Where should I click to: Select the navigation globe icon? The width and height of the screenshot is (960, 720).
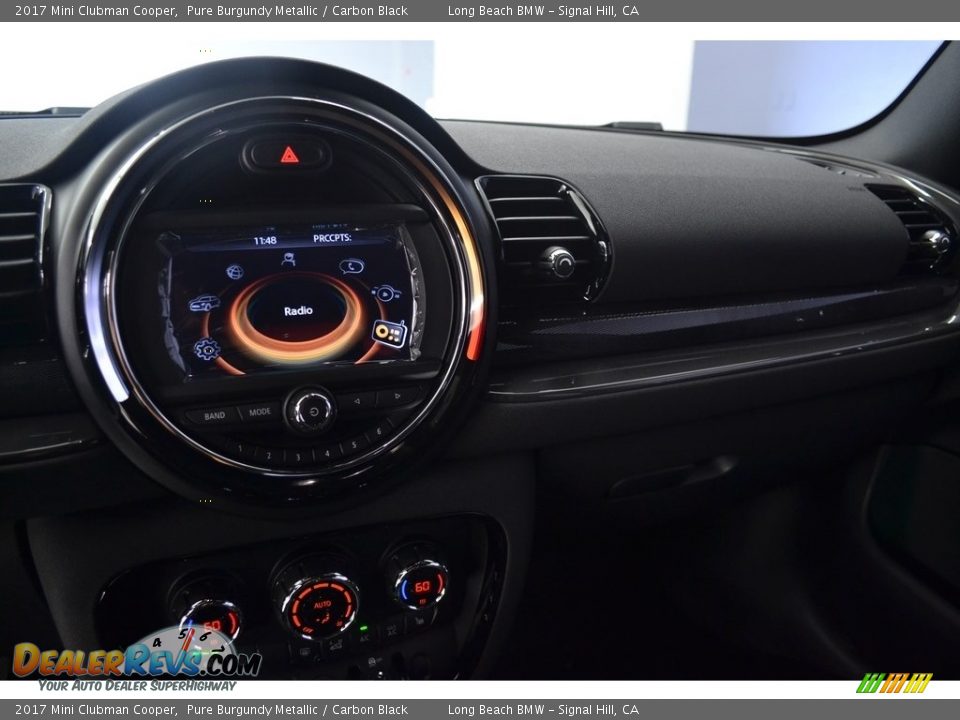234,271
